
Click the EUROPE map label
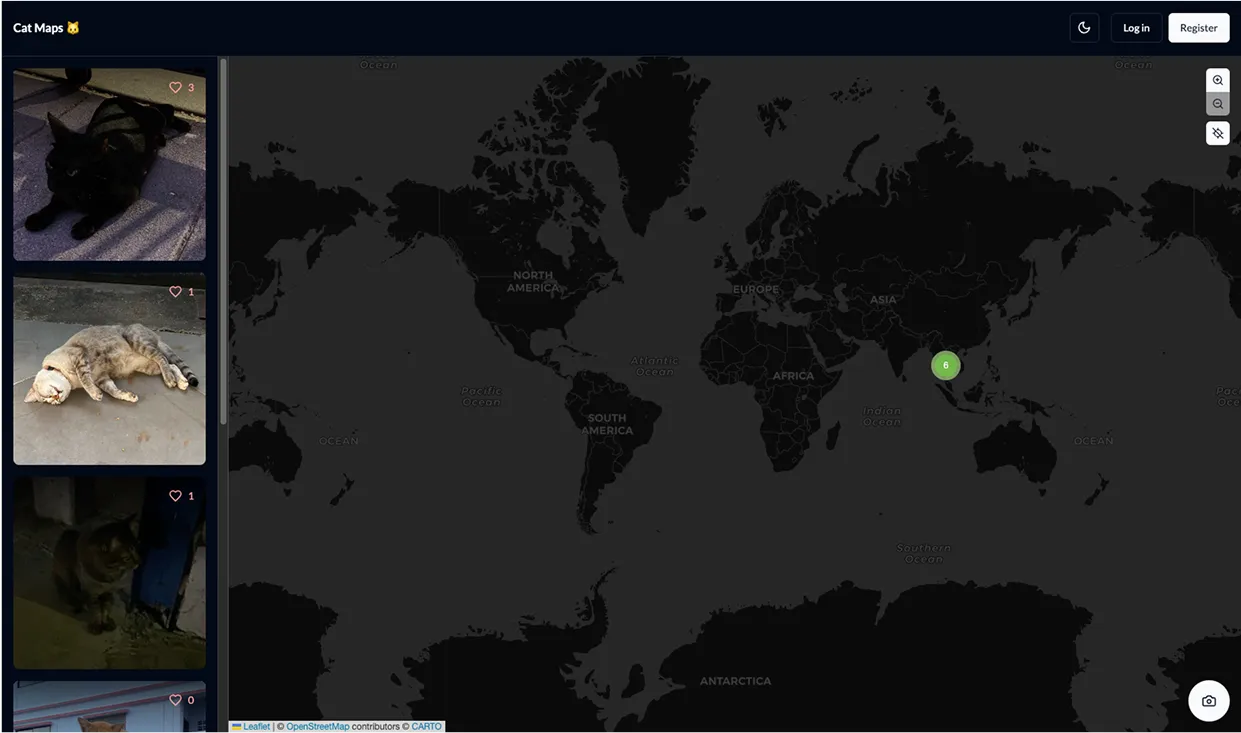[x=756, y=289]
